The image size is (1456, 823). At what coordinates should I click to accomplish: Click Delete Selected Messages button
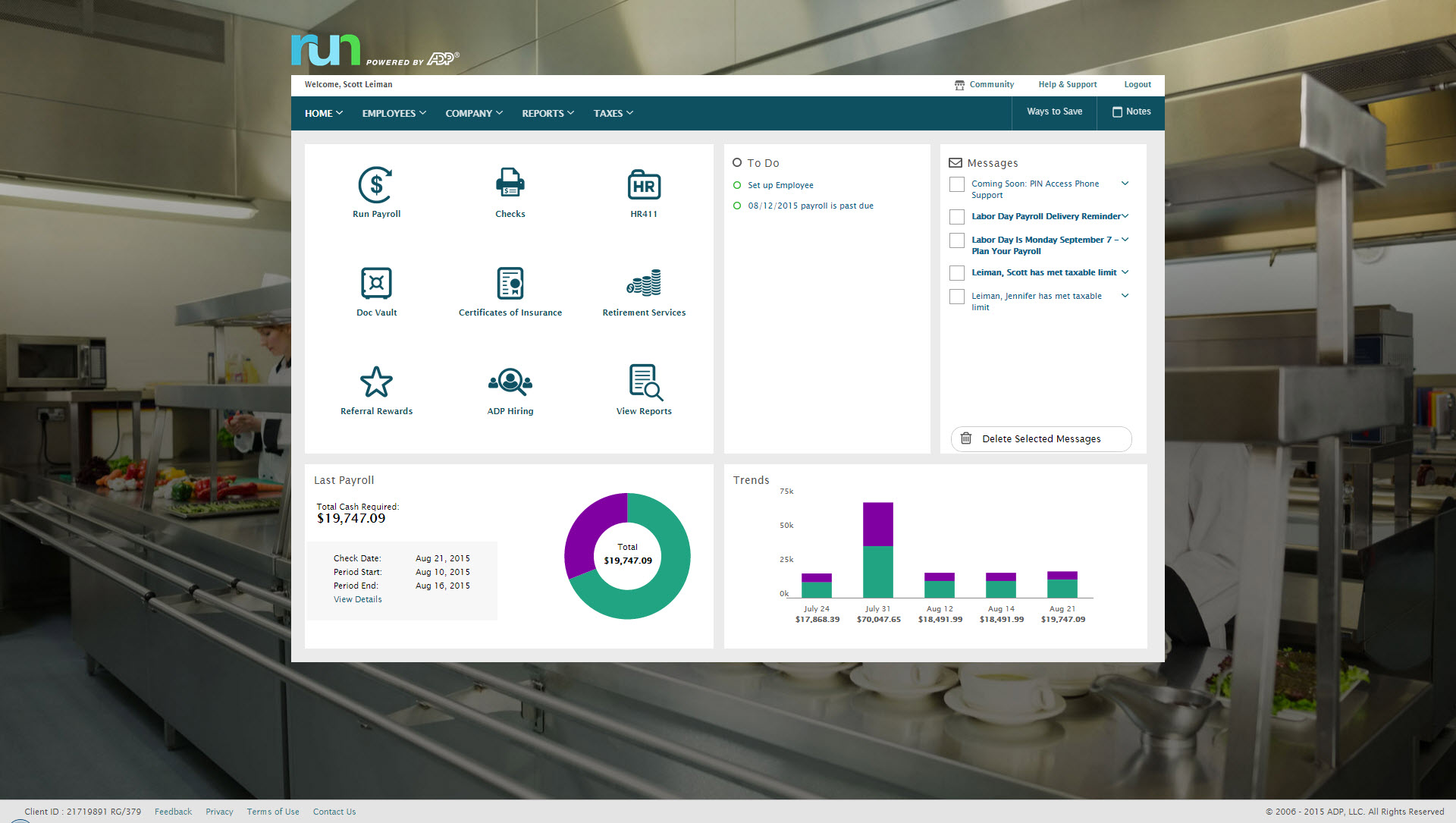click(x=1040, y=439)
